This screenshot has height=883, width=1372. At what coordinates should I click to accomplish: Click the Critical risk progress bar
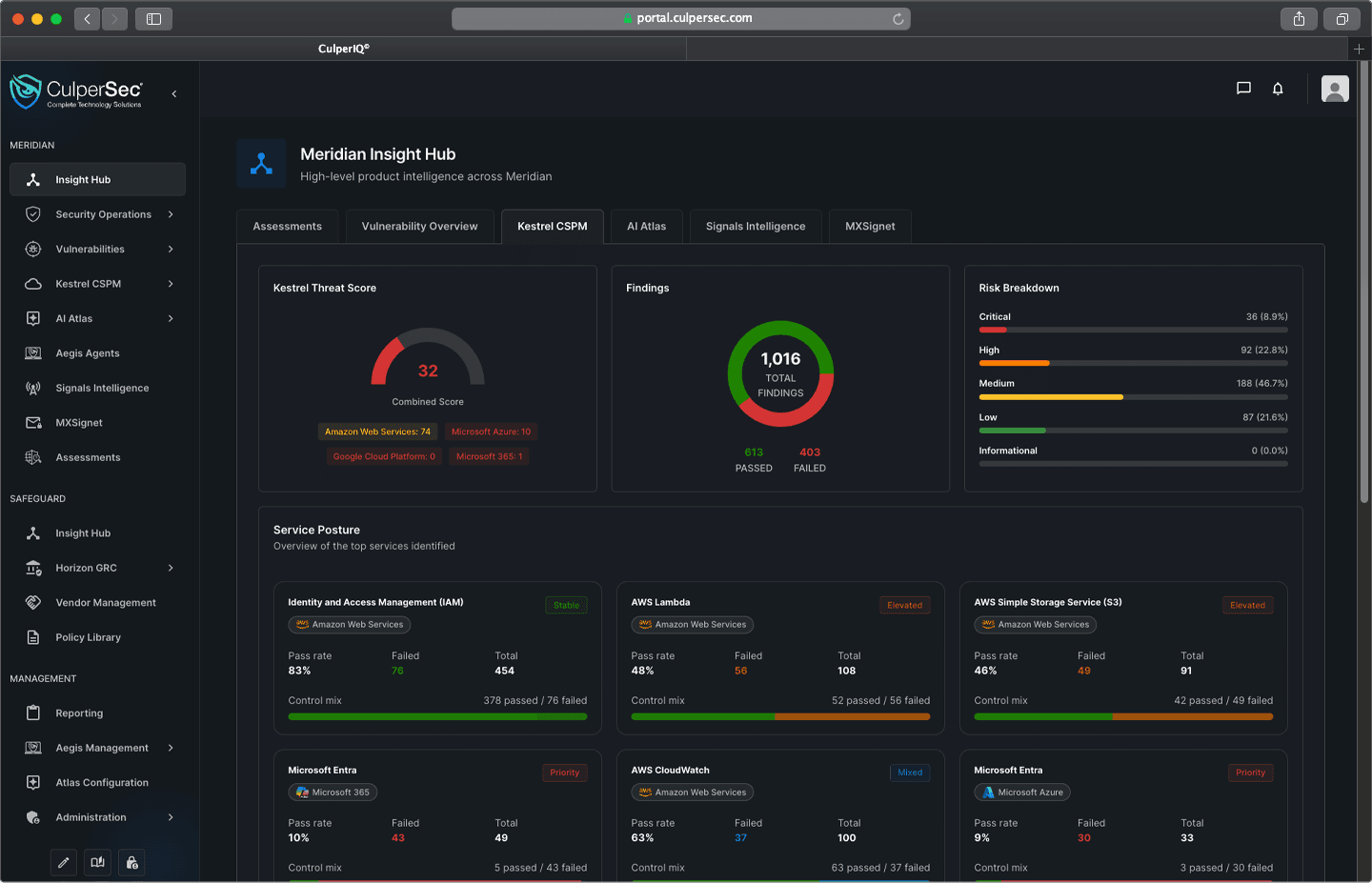(1133, 330)
